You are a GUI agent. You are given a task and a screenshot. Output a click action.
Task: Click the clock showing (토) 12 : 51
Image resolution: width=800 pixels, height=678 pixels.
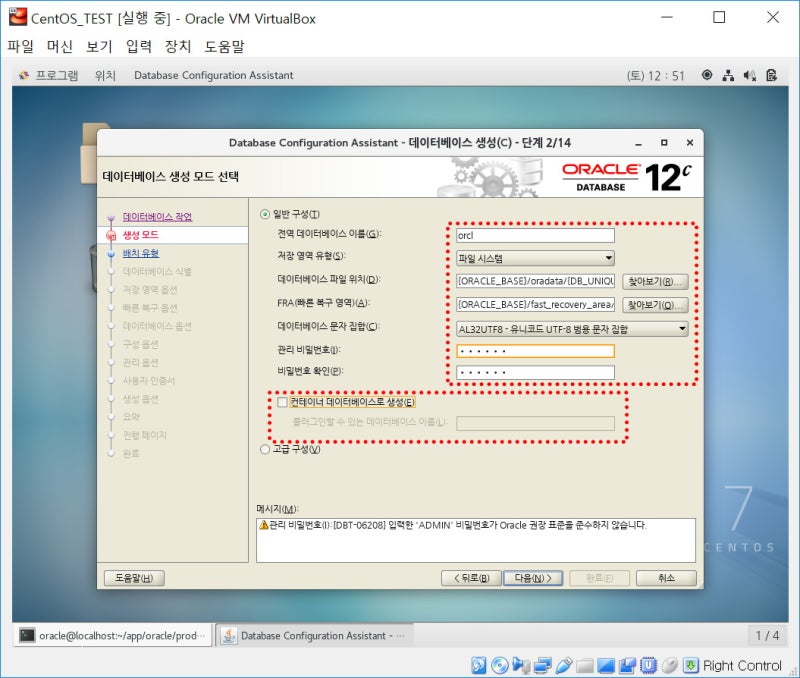(656, 76)
